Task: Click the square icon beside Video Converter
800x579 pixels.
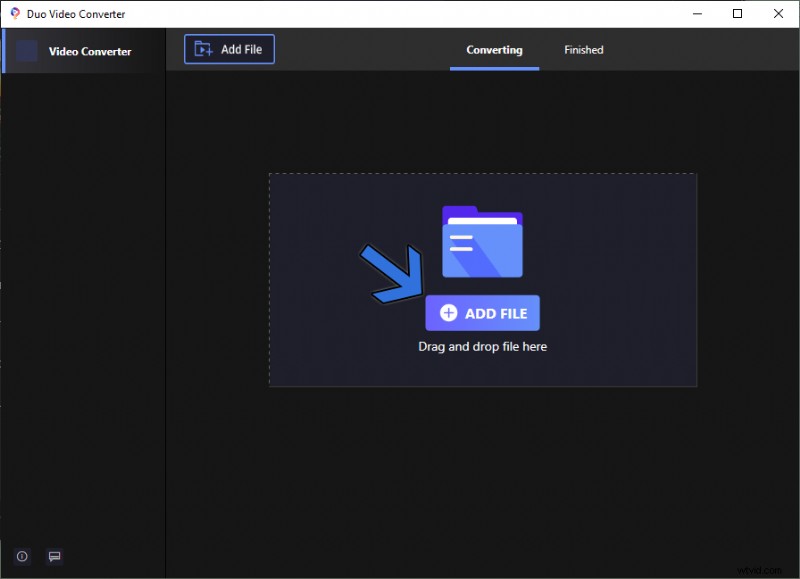Action: [27, 51]
